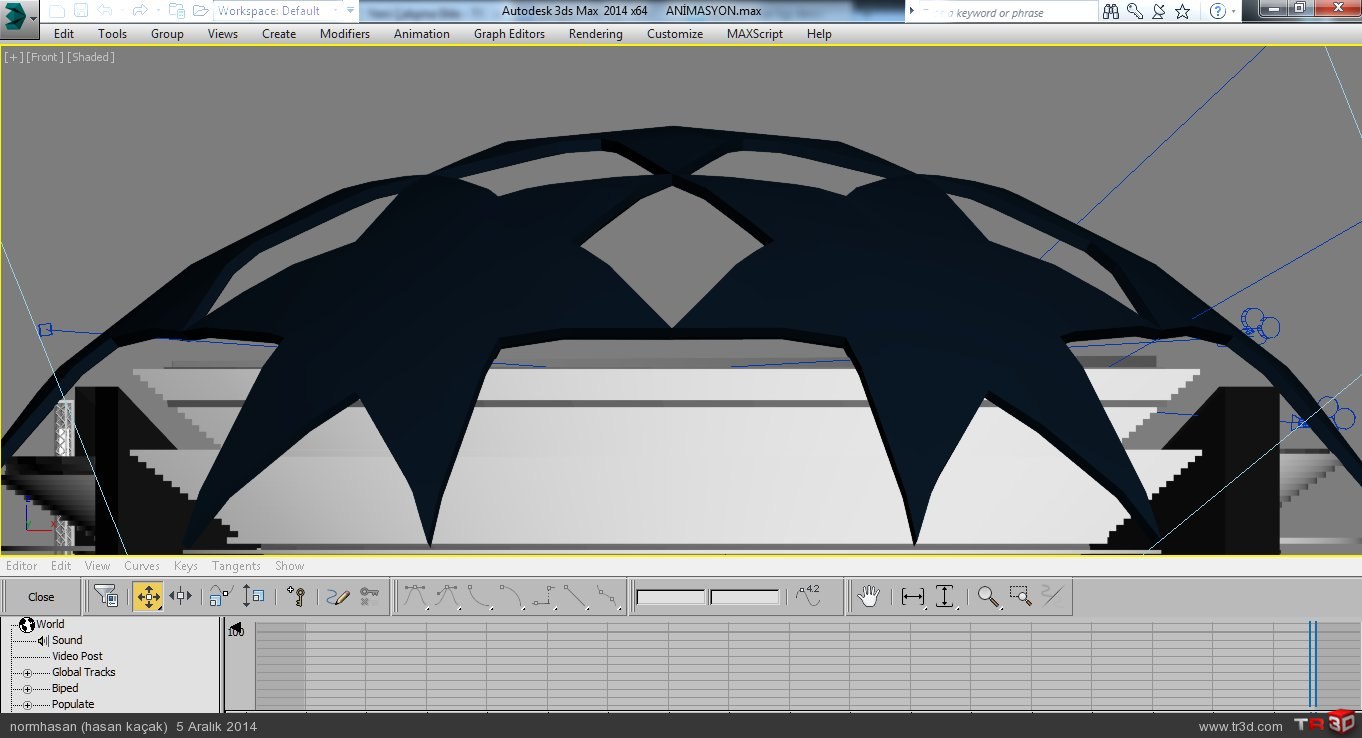Viewport: 1362px width, 738px height.
Task: Click the Subscription Center key icon
Action: tap(1135, 11)
